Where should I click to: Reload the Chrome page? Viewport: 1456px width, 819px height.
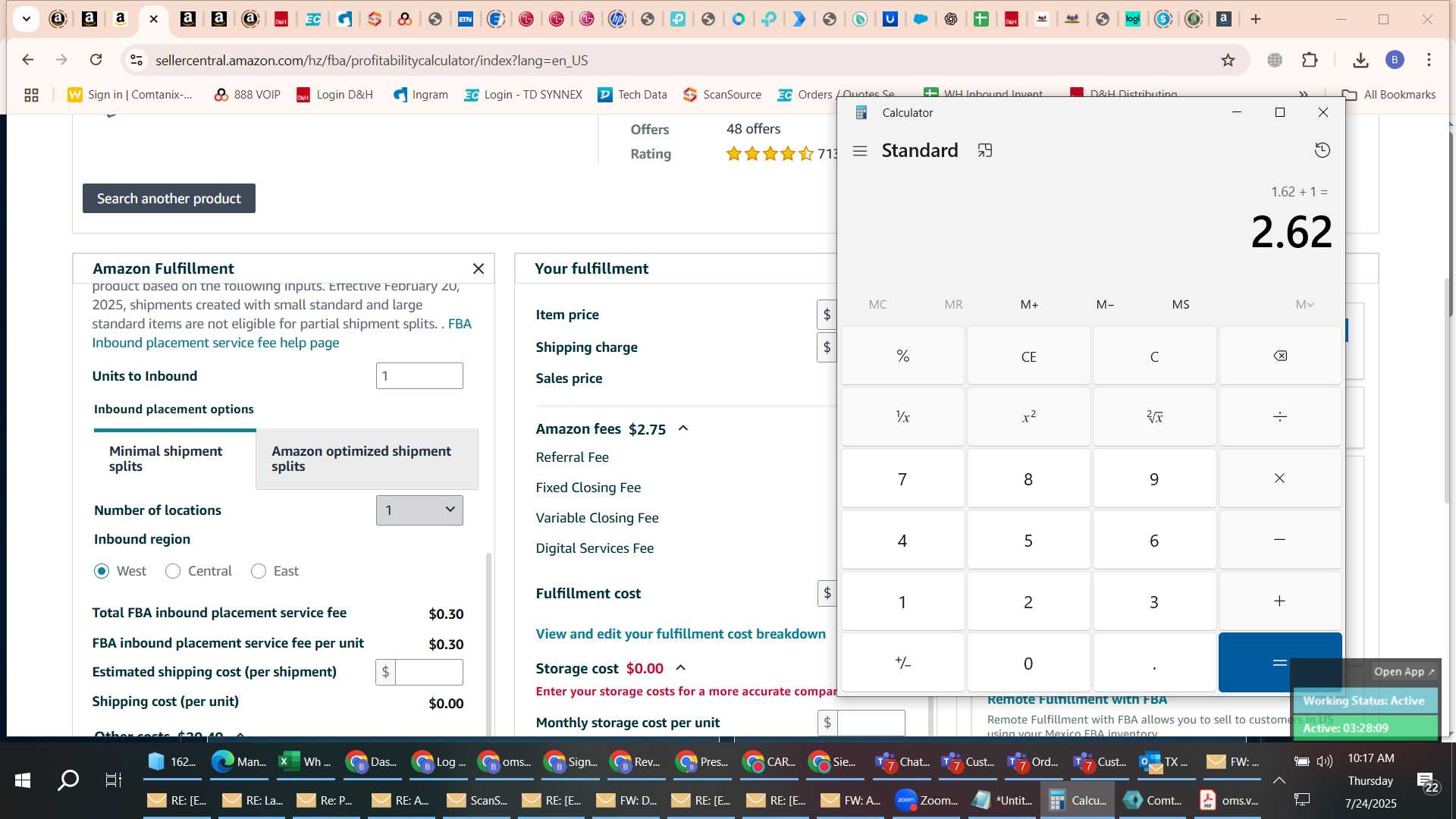tap(96, 60)
